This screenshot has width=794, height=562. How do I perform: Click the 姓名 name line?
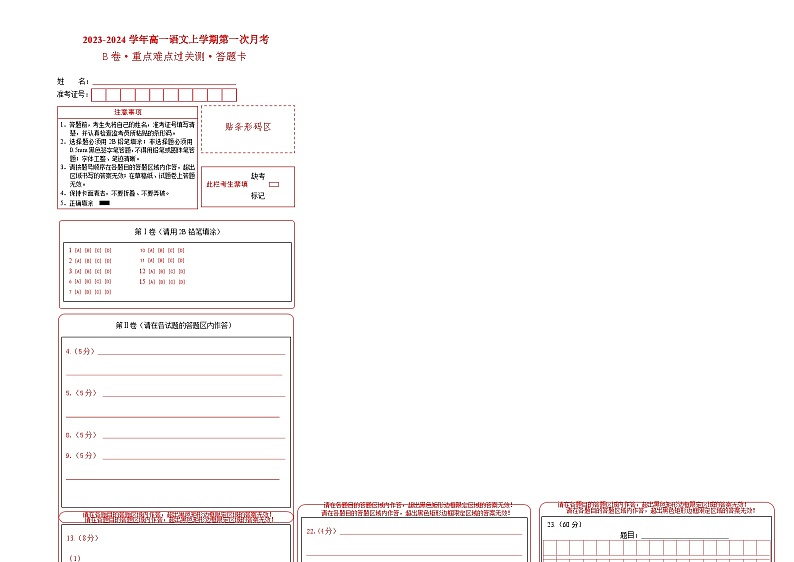pyautogui.click(x=164, y=82)
